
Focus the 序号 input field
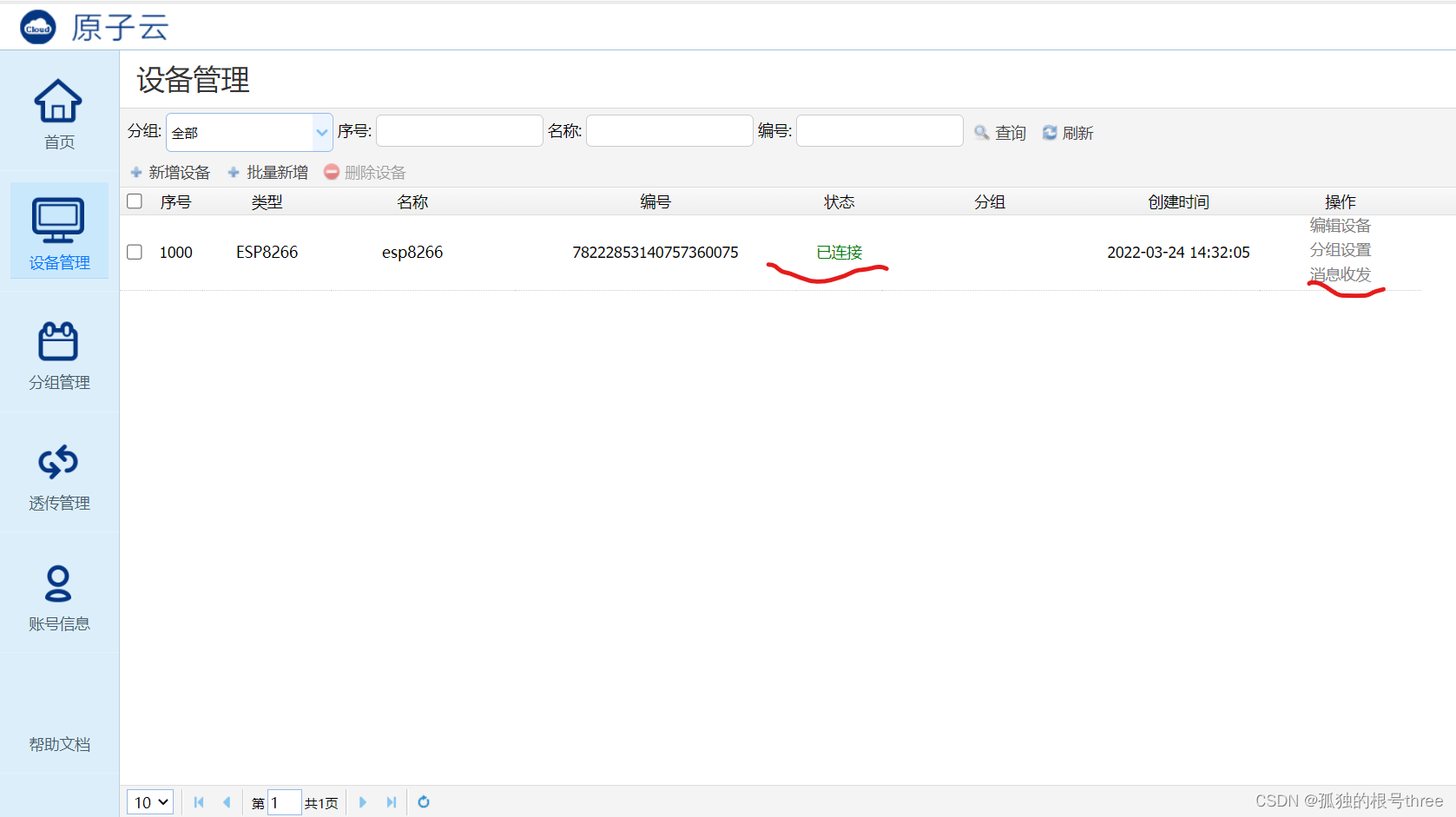pyautogui.click(x=459, y=131)
